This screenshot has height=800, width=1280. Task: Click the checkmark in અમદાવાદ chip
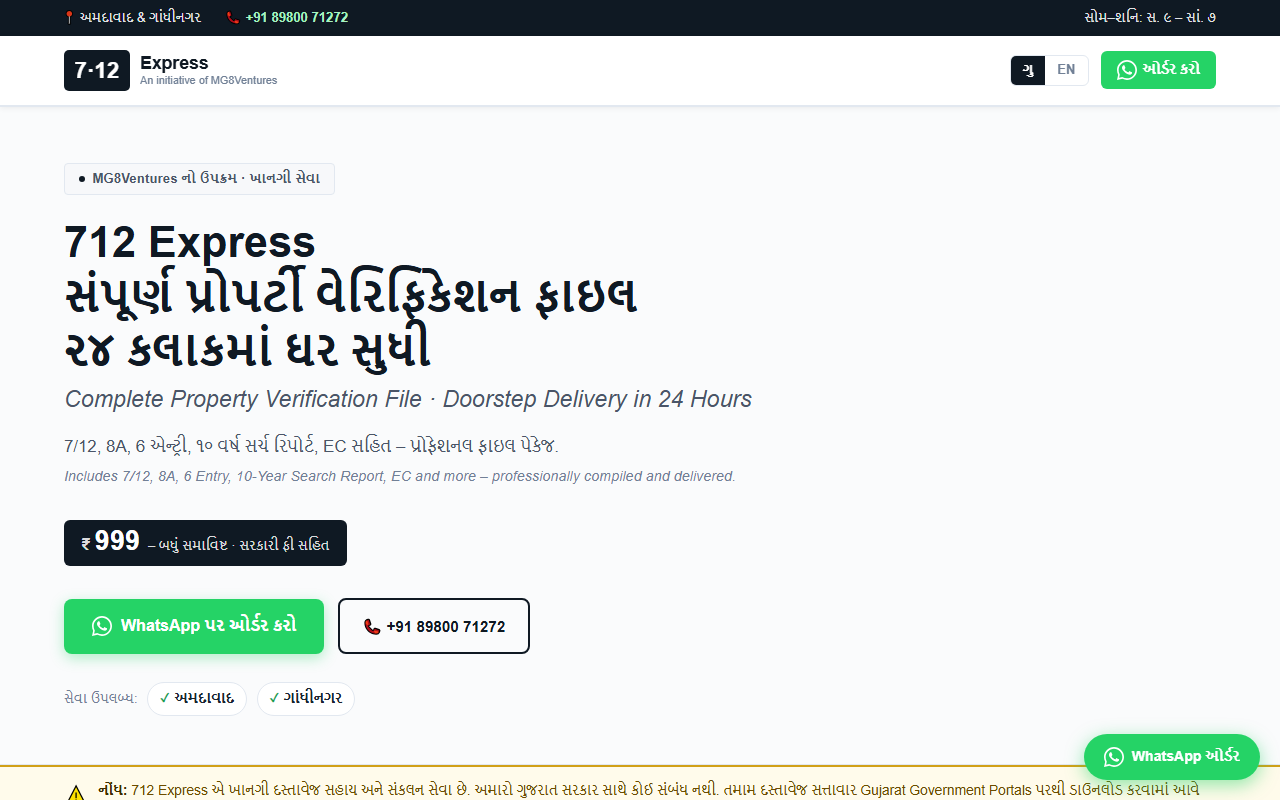[x=165, y=698]
